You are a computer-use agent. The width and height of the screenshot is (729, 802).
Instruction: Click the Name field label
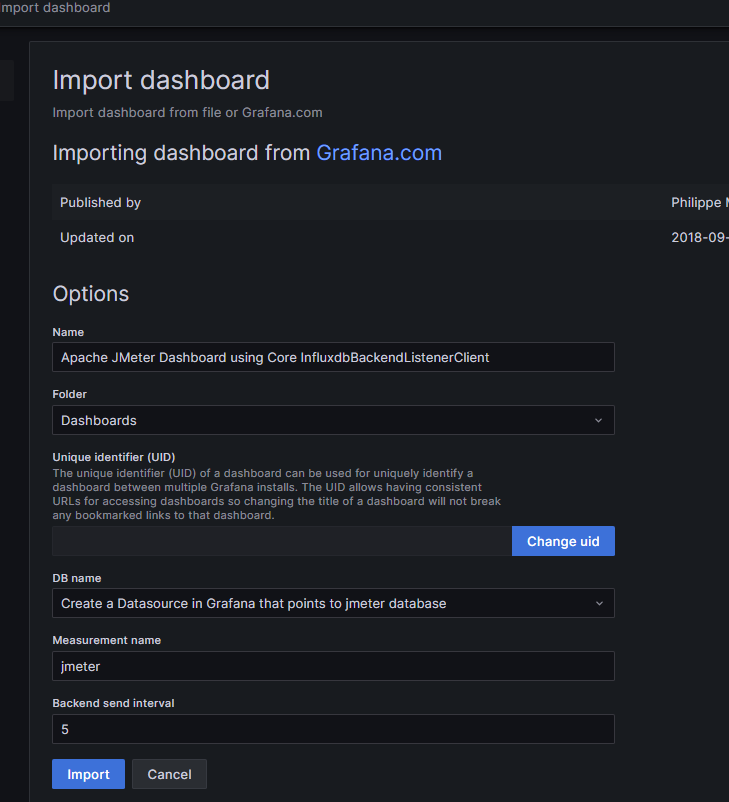[x=68, y=332]
